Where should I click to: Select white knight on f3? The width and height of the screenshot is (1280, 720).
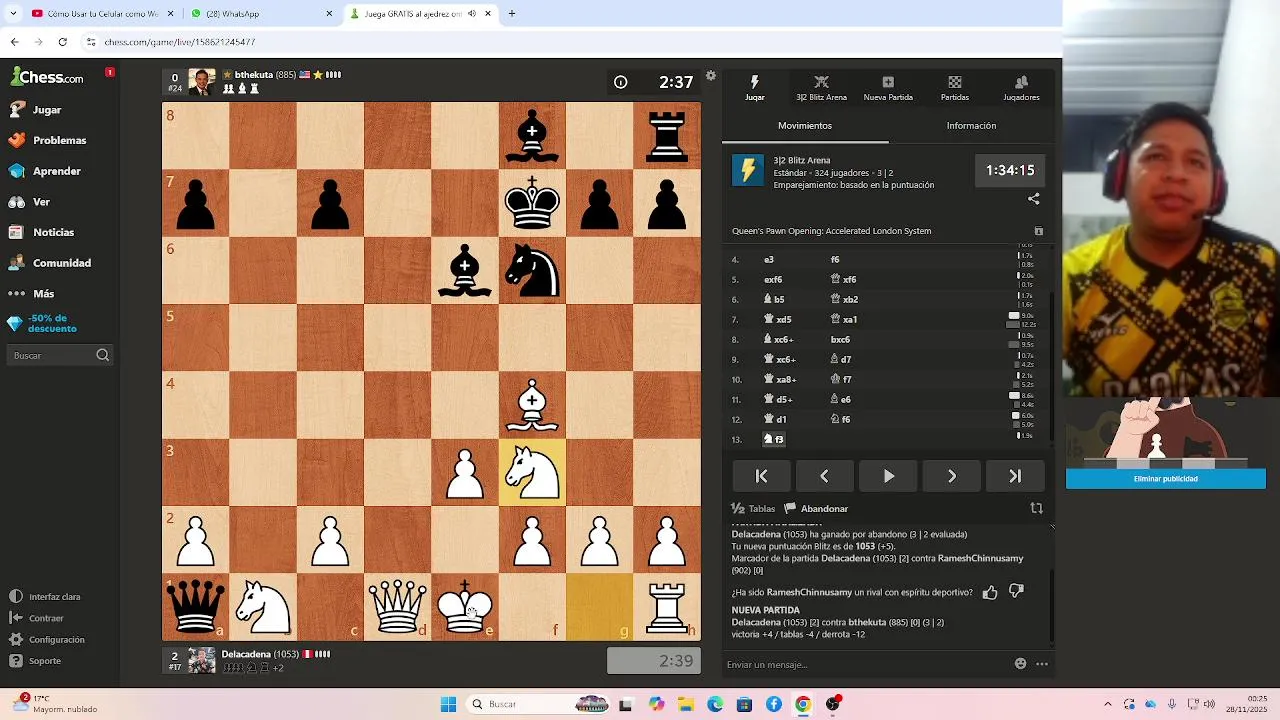532,472
